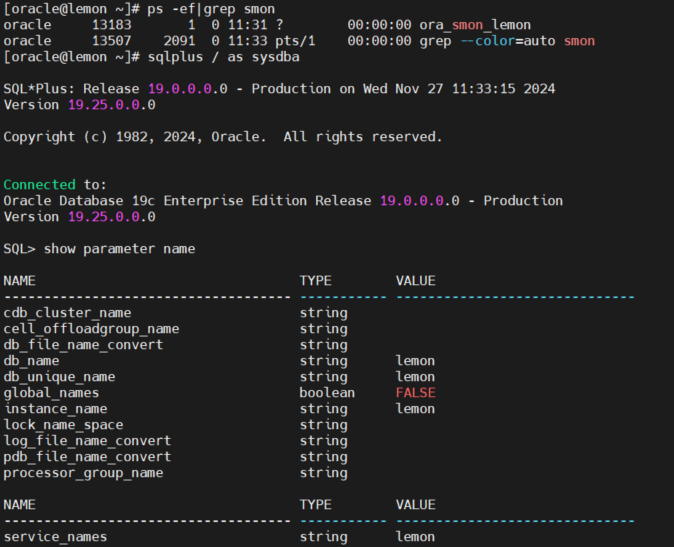Click 'Version 19.25.0.0.0' below the SQL*Plus banner
Screen dimensions: 674x547
click(80, 105)
